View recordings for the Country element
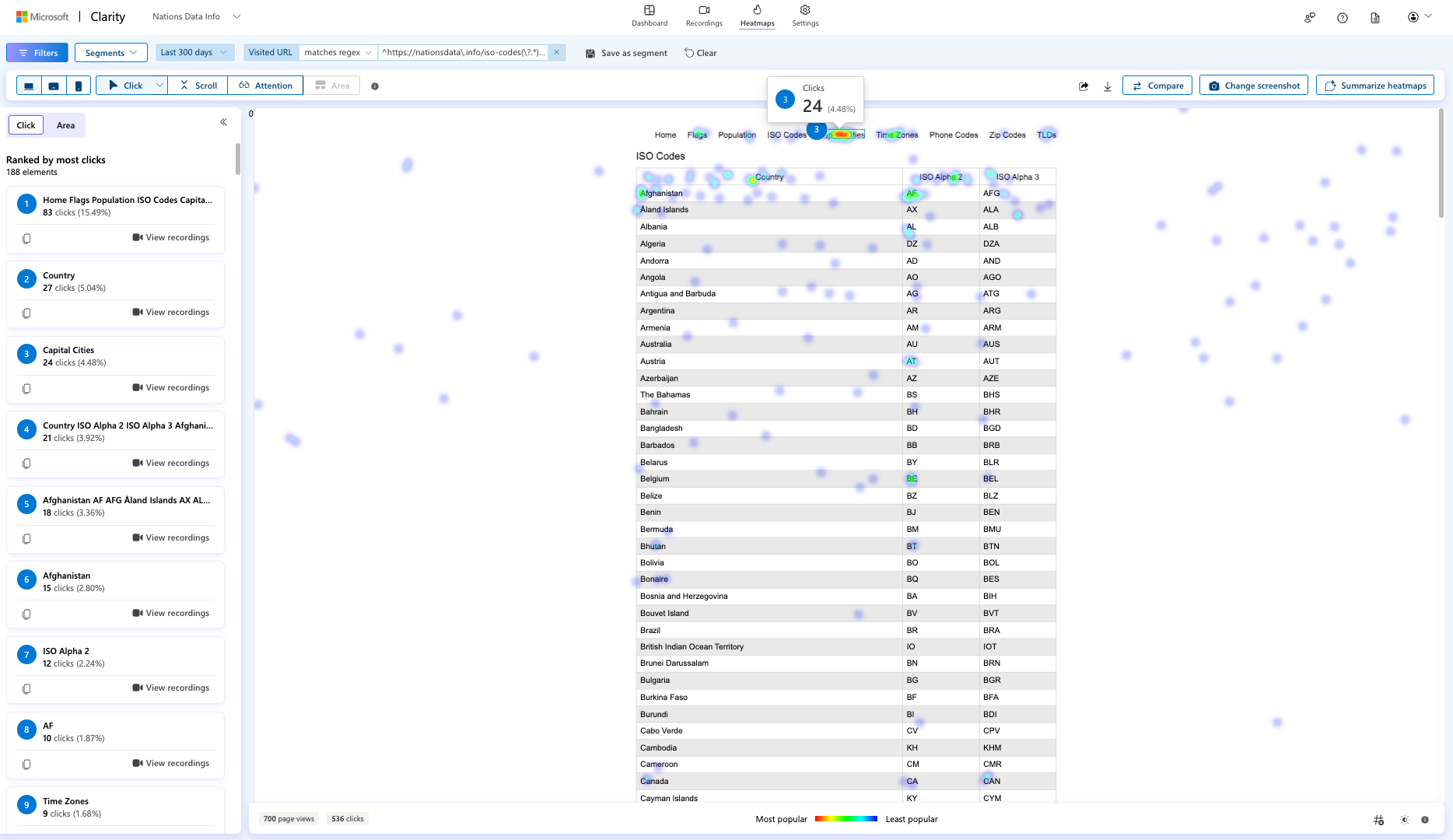This screenshot has width=1453, height=840. [171, 312]
